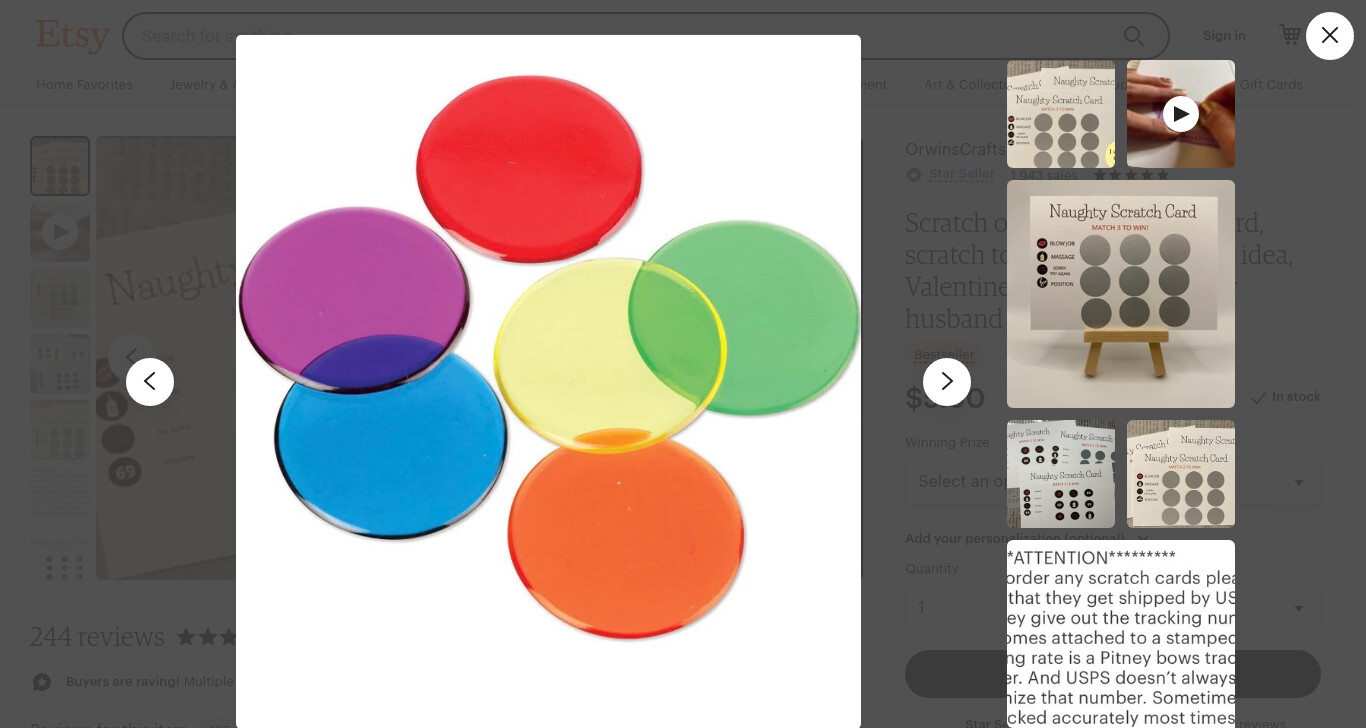Viewport: 1366px width, 728px height.
Task: Open the large Naughty Scratch Card easel thumbnail
Action: [1121, 294]
